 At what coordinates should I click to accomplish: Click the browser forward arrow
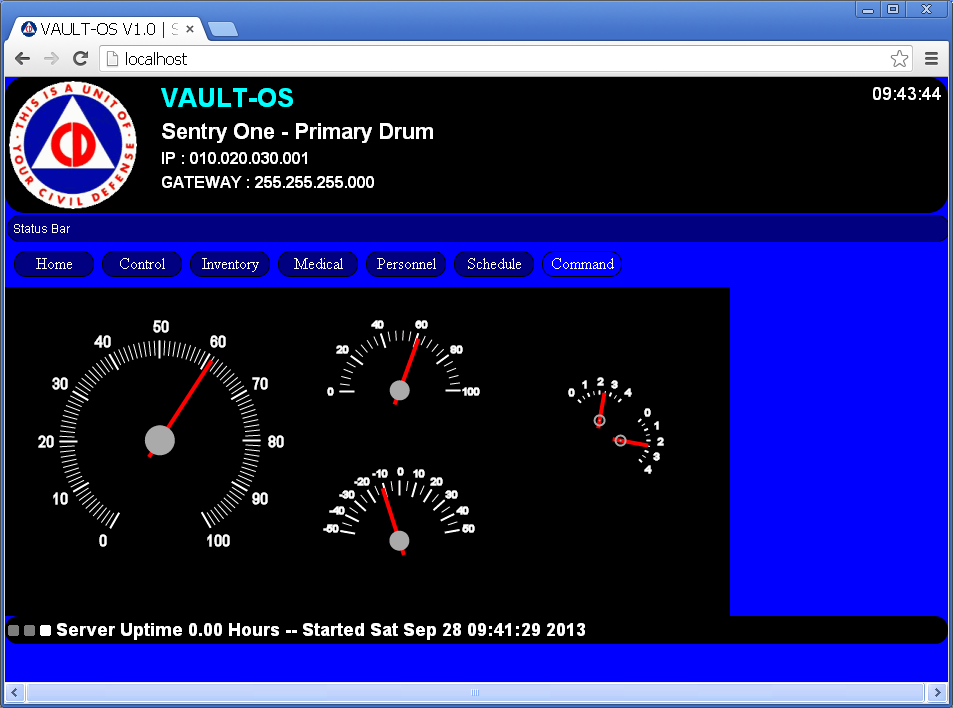(51, 59)
